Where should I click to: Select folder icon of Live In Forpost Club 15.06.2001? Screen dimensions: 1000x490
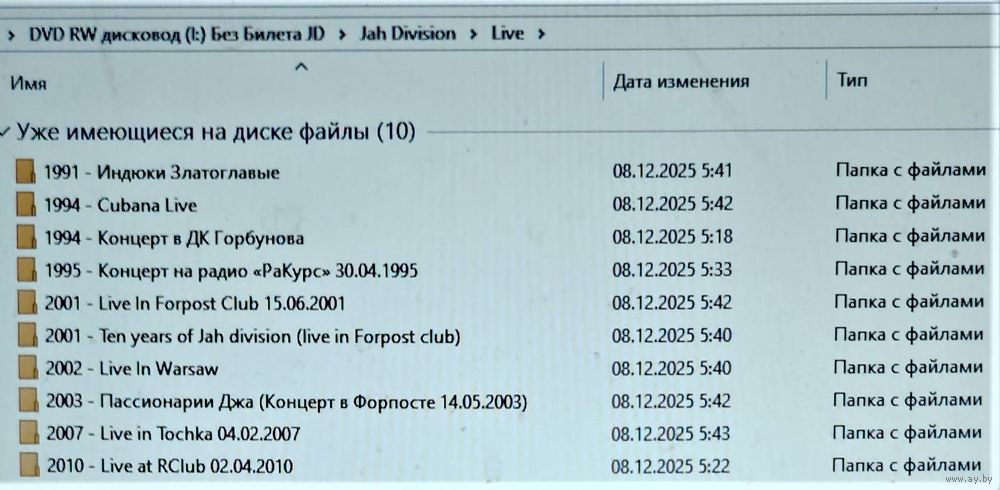[27, 303]
